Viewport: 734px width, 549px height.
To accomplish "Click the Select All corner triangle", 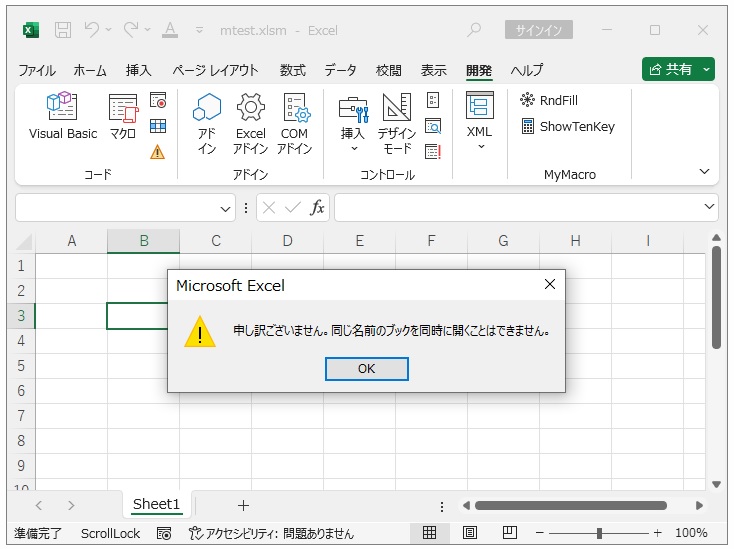I will pos(24,242).
